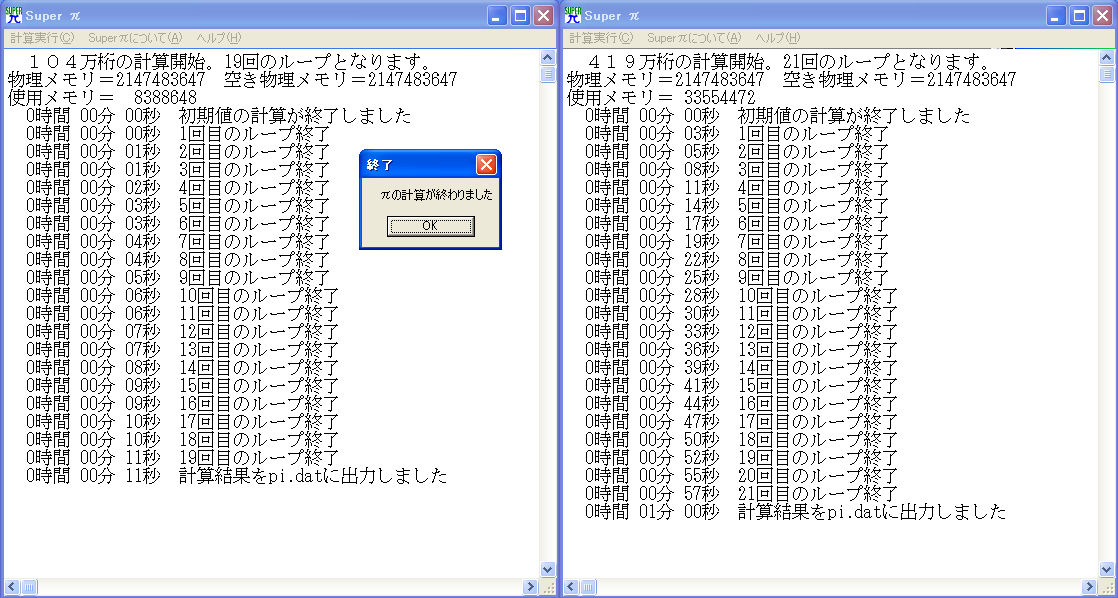Click the up arrow of right window's vertical scrollbar
The width and height of the screenshot is (1118, 598).
(x=1107, y=58)
